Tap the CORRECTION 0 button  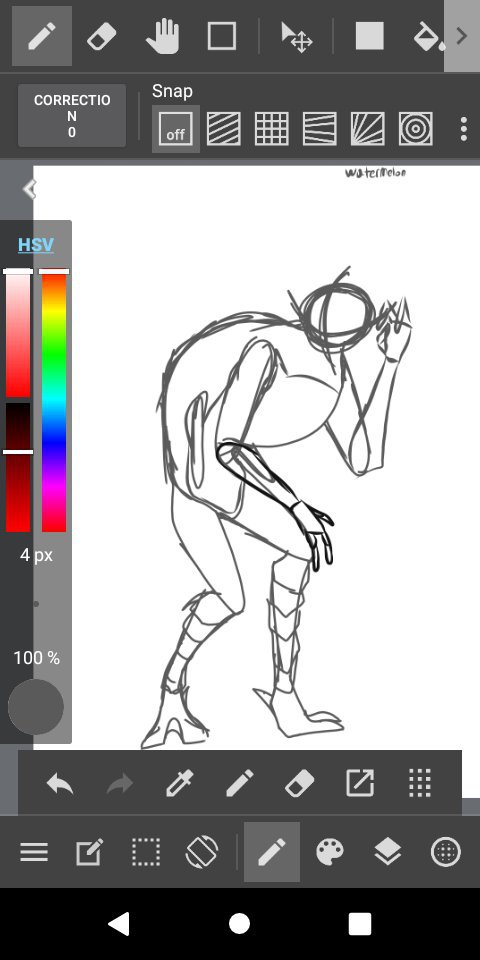point(72,116)
